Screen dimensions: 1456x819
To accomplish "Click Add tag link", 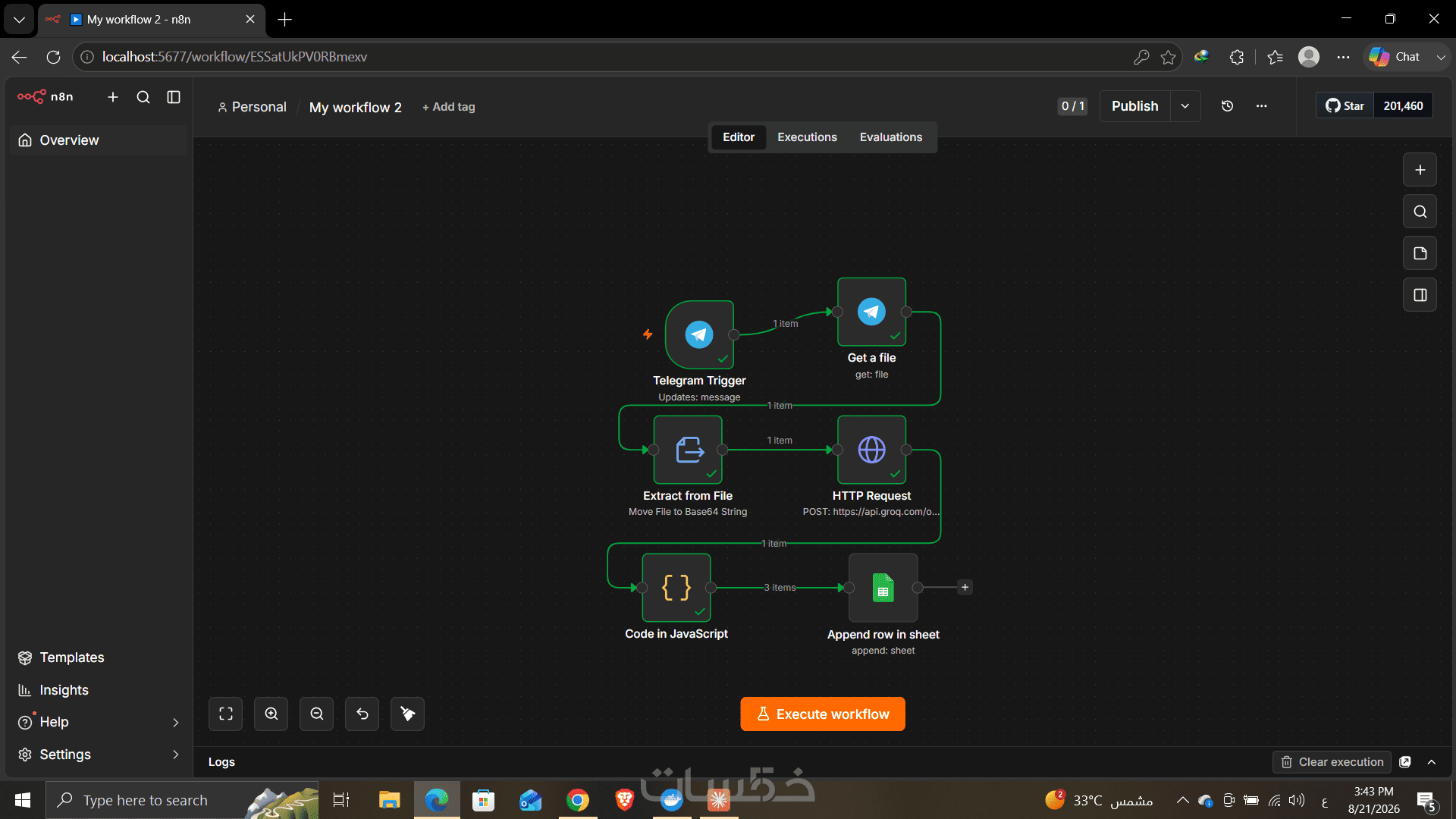I will click(449, 107).
